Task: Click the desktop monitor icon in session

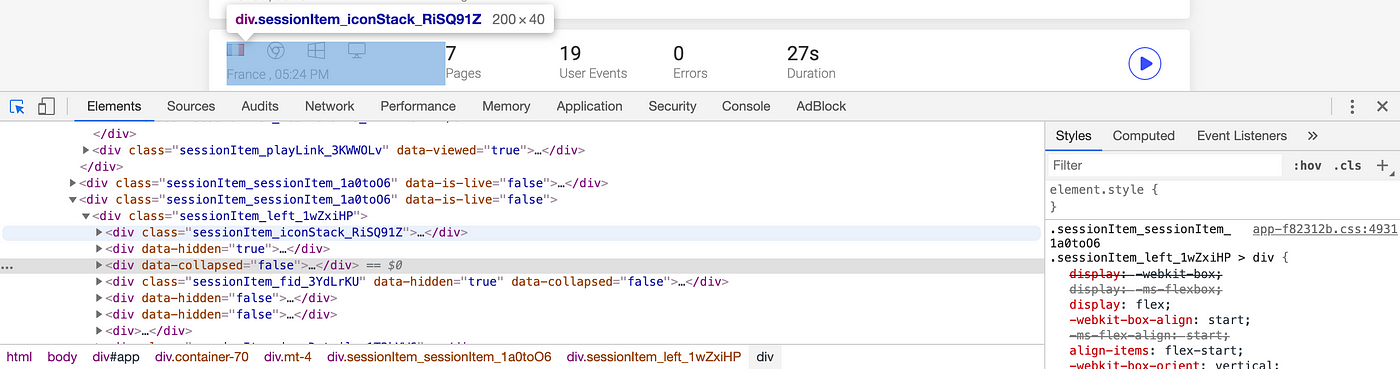Action: (356, 51)
